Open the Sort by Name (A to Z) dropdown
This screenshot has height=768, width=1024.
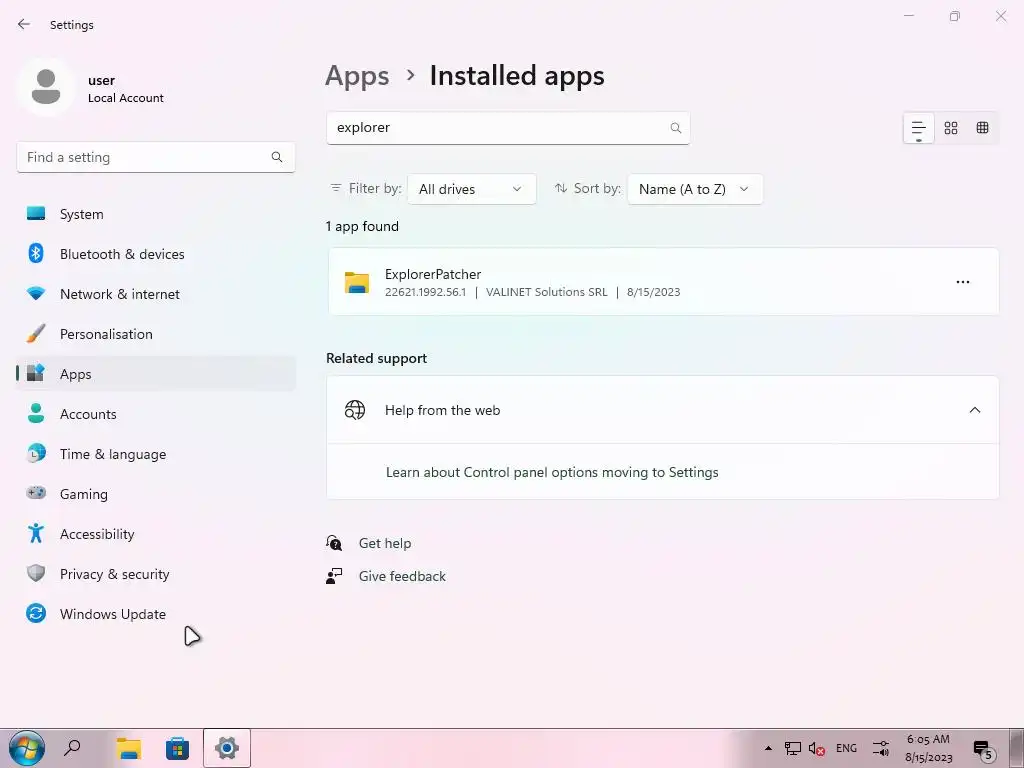click(x=695, y=189)
